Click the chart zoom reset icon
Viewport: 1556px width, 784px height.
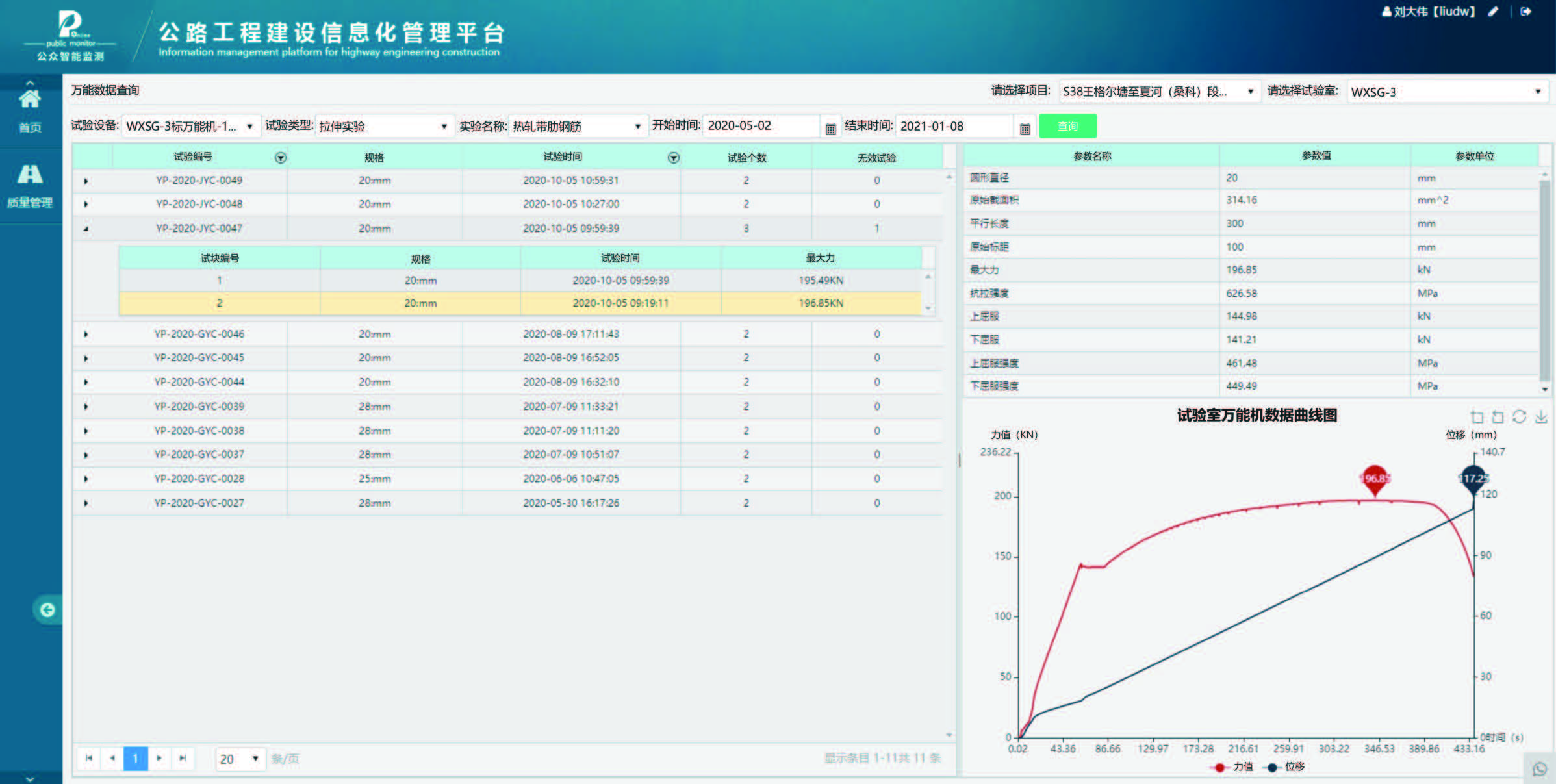[x=1498, y=417]
